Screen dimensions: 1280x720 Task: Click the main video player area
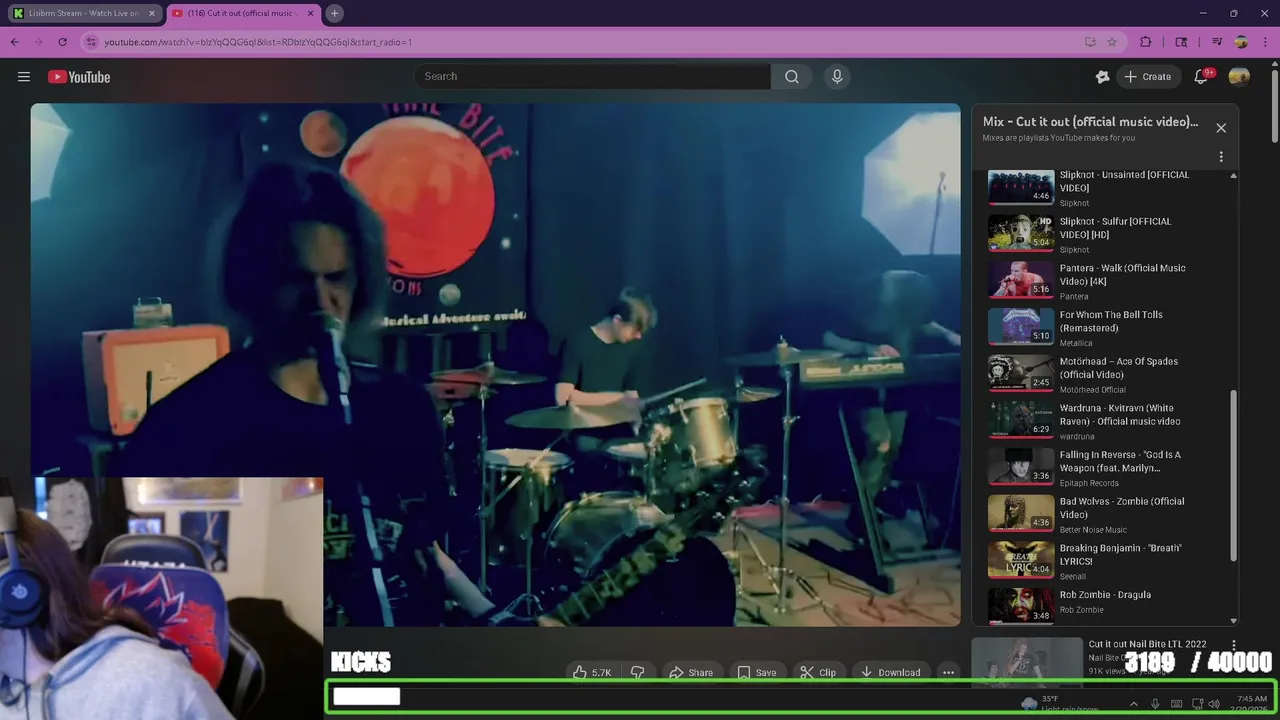pyautogui.click(x=495, y=365)
